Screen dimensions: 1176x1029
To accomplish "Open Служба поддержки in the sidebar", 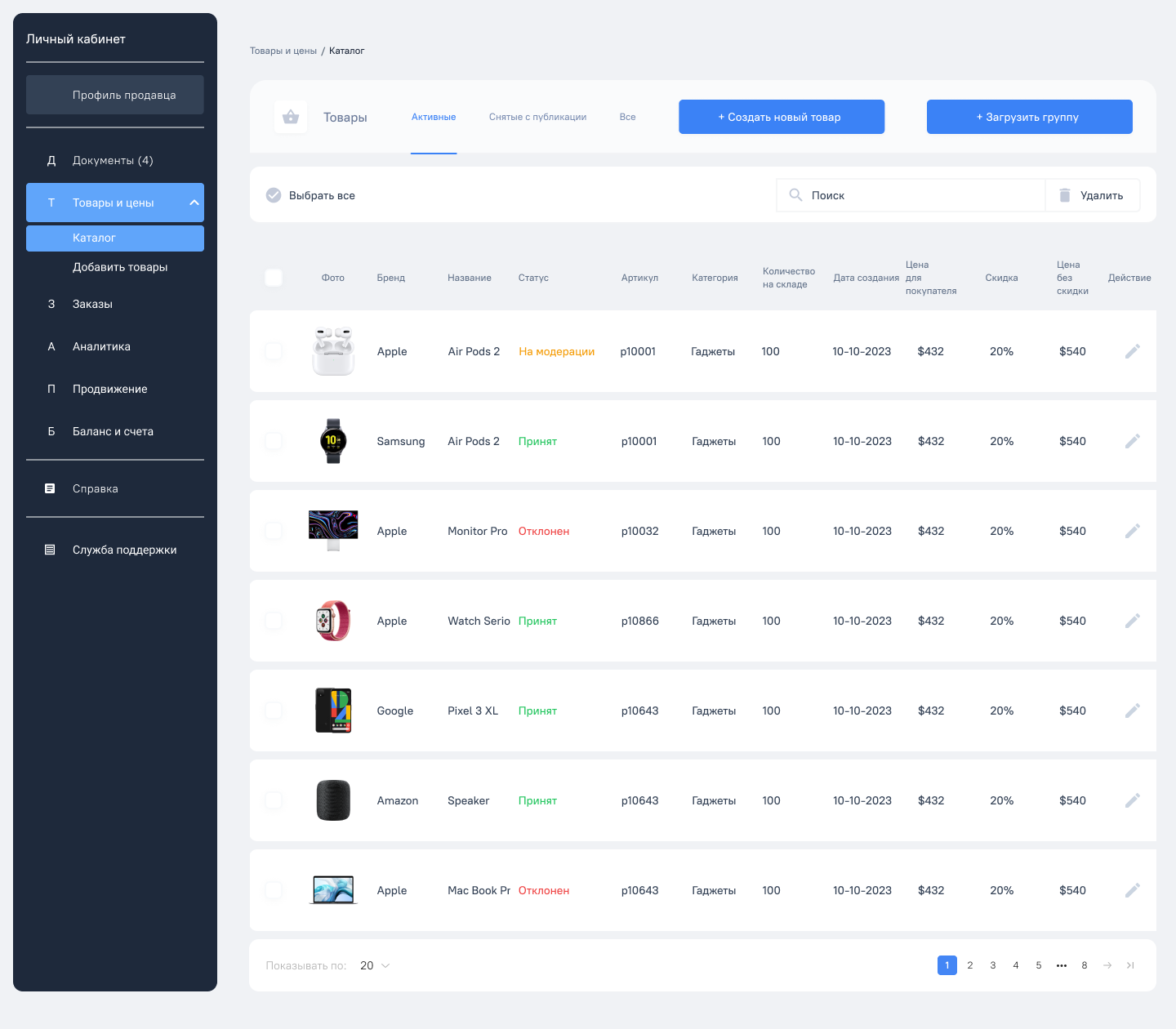I will (124, 550).
